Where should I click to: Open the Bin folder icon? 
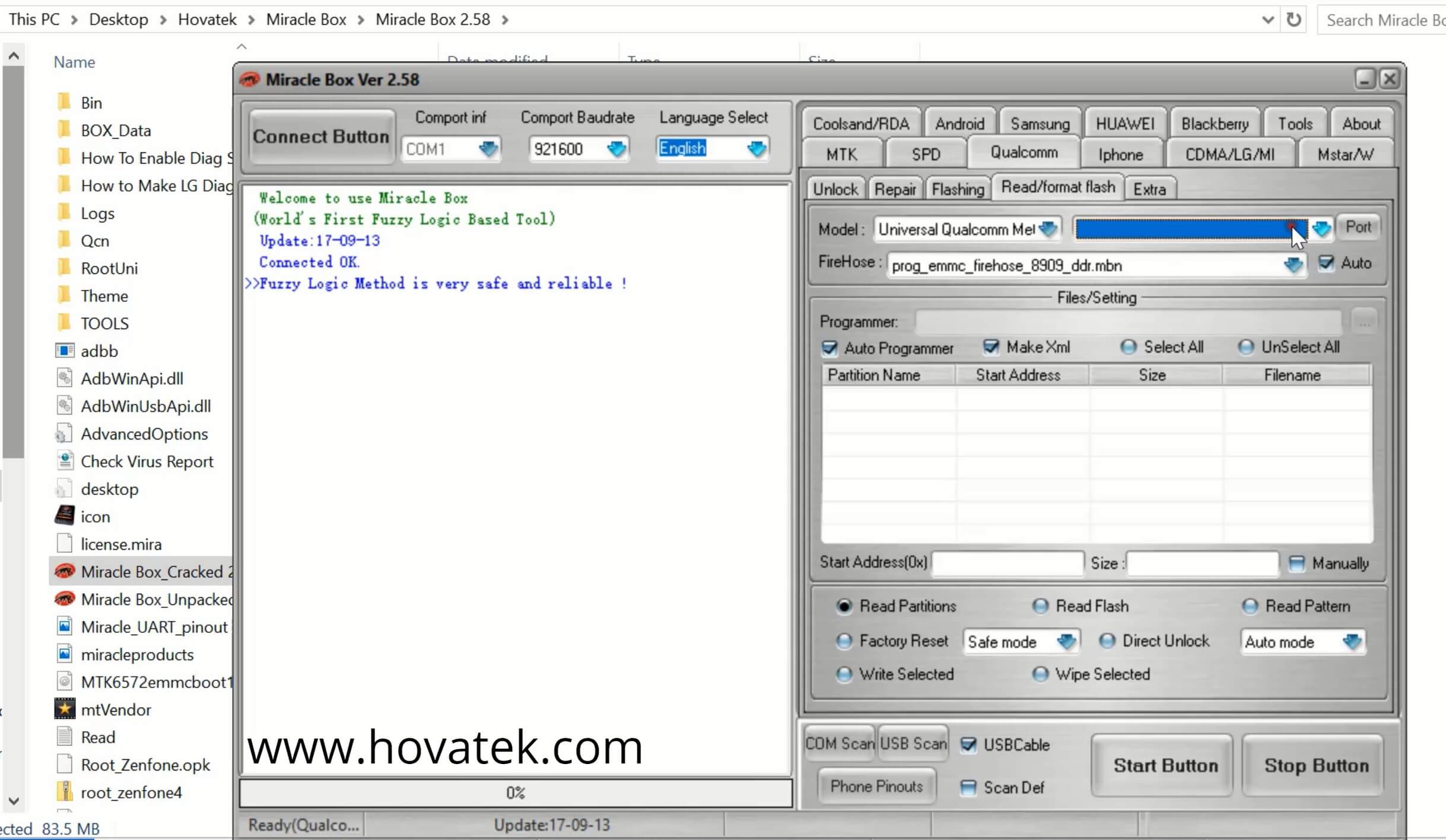pyautogui.click(x=64, y=102)
